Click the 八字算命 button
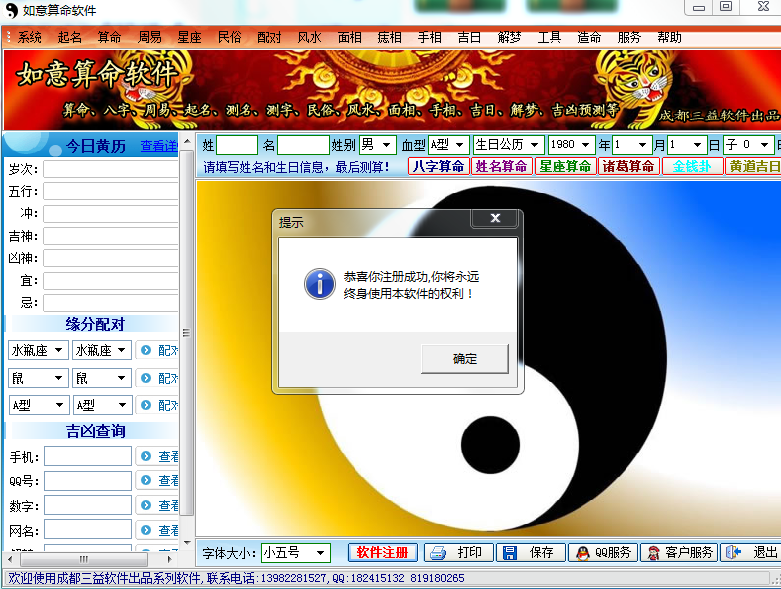This screenshot has width=781, height=589. pos(439,166)
